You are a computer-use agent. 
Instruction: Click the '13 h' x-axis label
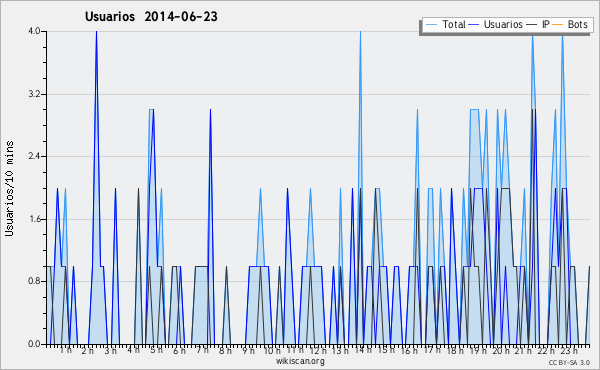pyautogui.click(x=340, y=350)
